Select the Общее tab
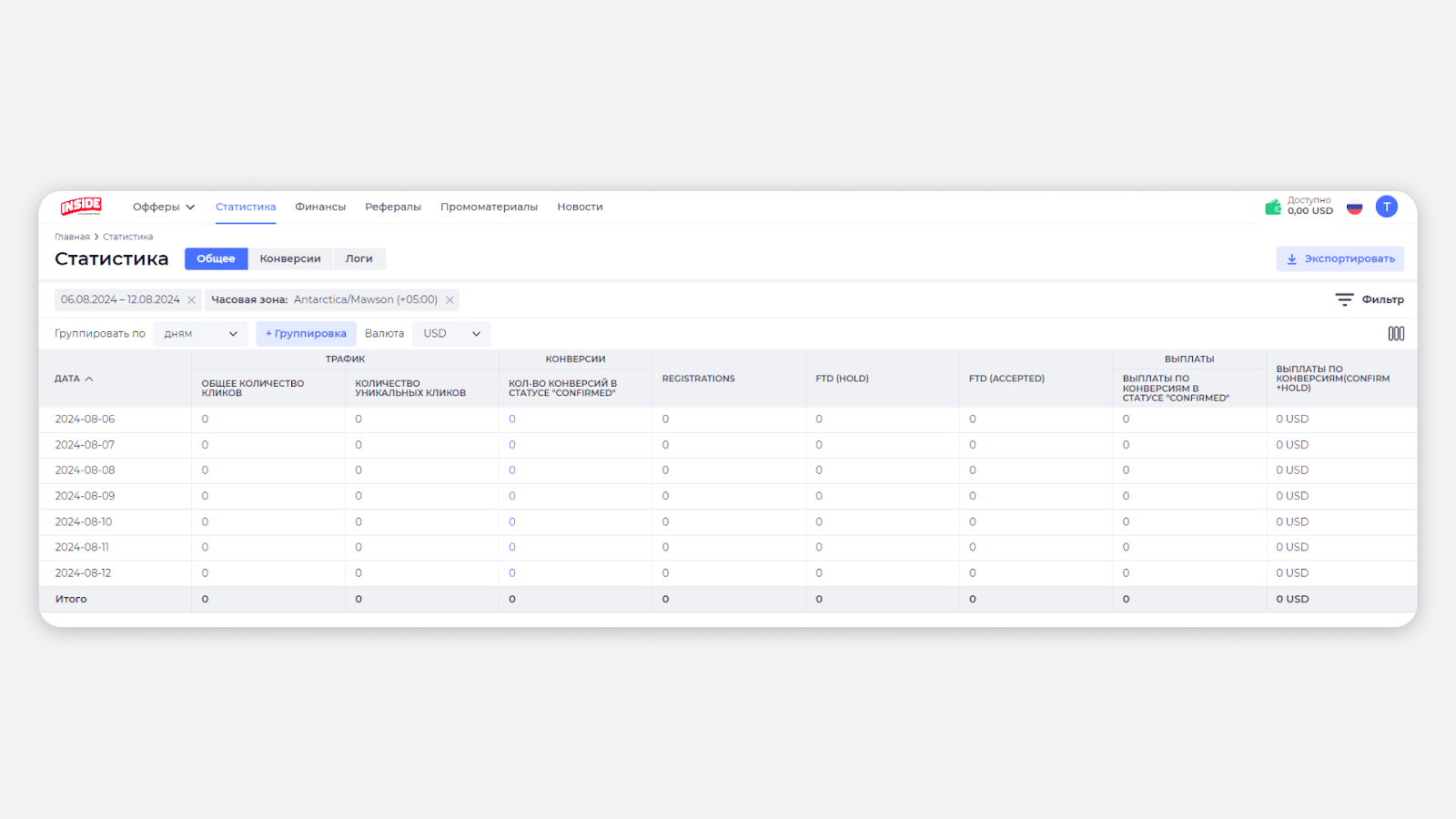Viewport: 1456px width, 819px height. (216, 258)
